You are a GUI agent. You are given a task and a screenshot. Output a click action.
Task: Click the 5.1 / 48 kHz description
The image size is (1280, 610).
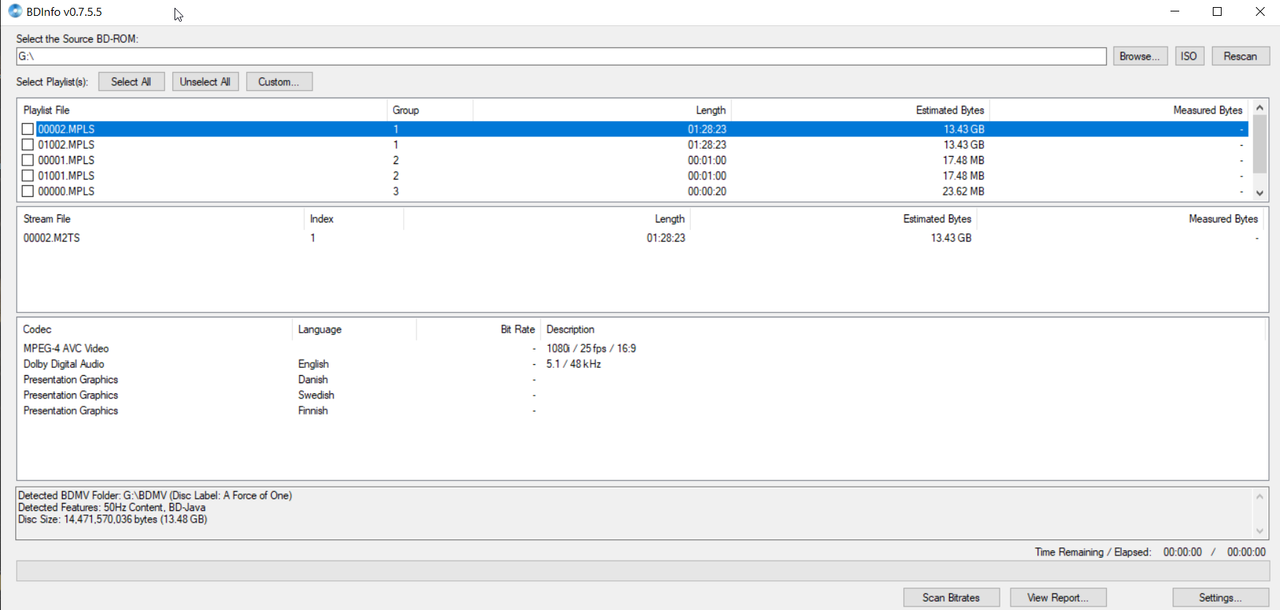(573, 364)
